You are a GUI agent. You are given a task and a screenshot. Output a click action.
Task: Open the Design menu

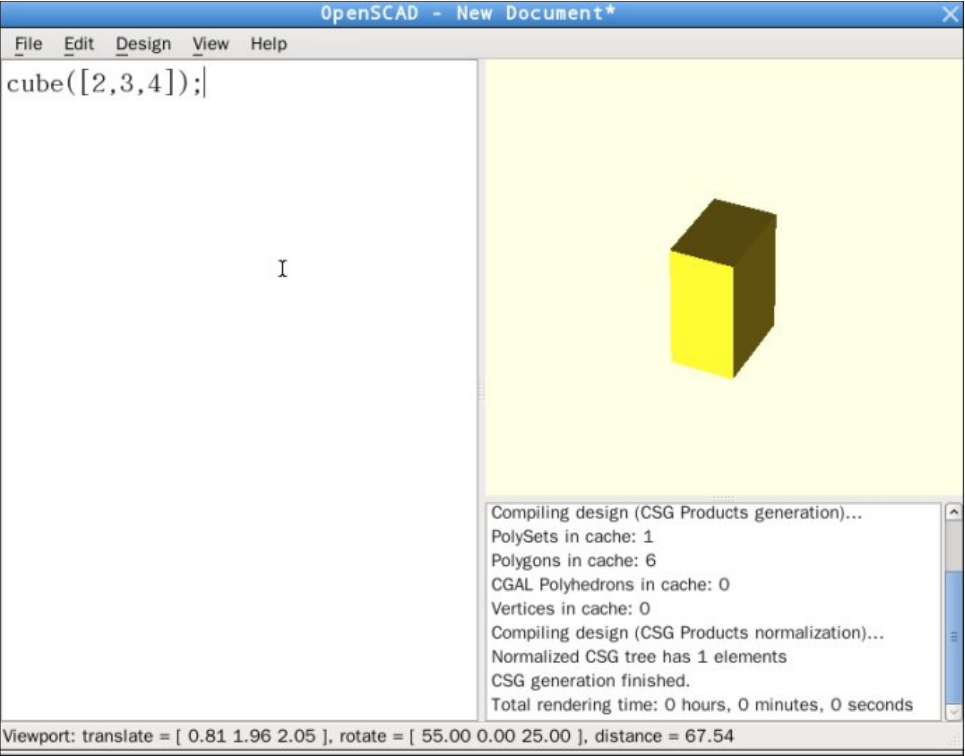pyautogui.click(x=143, y=44)
